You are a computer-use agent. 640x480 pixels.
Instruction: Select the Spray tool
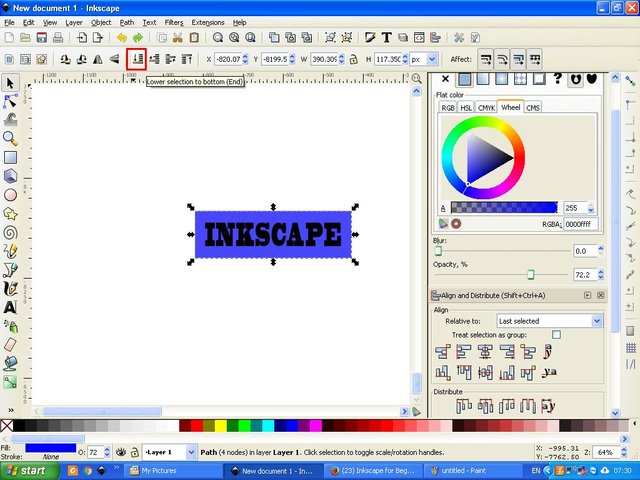click(10, 326)
